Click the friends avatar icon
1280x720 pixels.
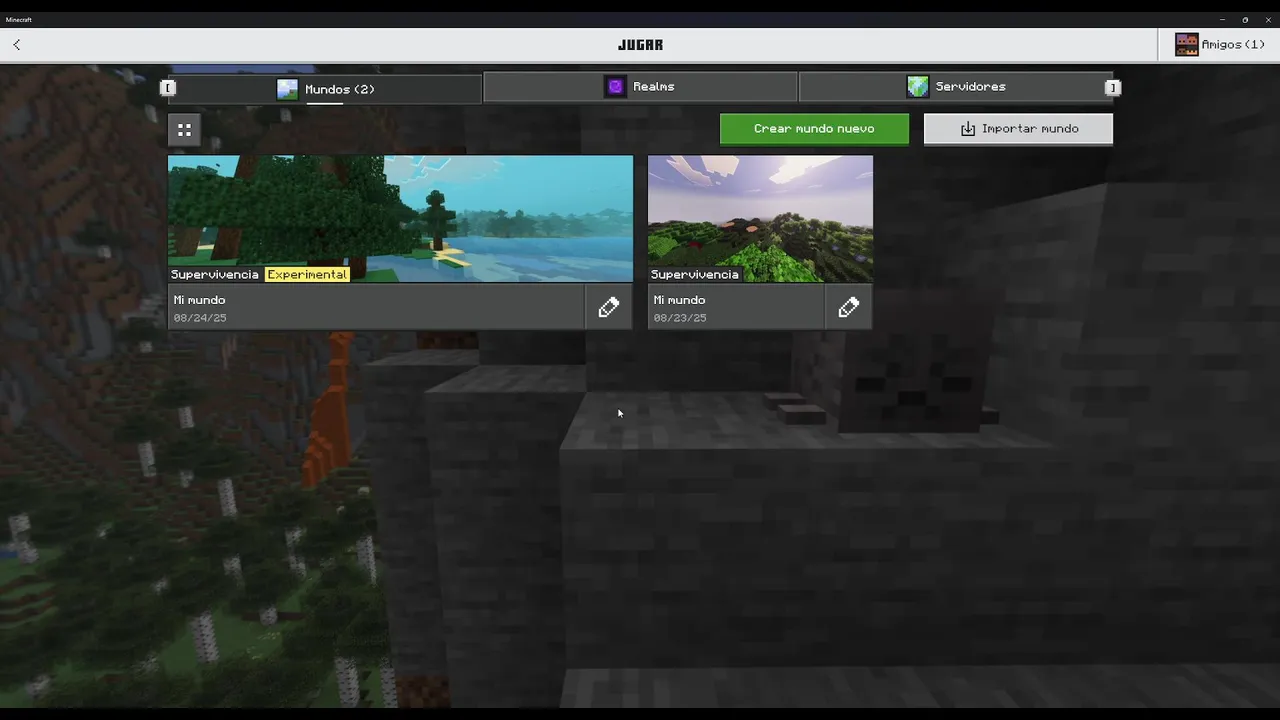1187,45
